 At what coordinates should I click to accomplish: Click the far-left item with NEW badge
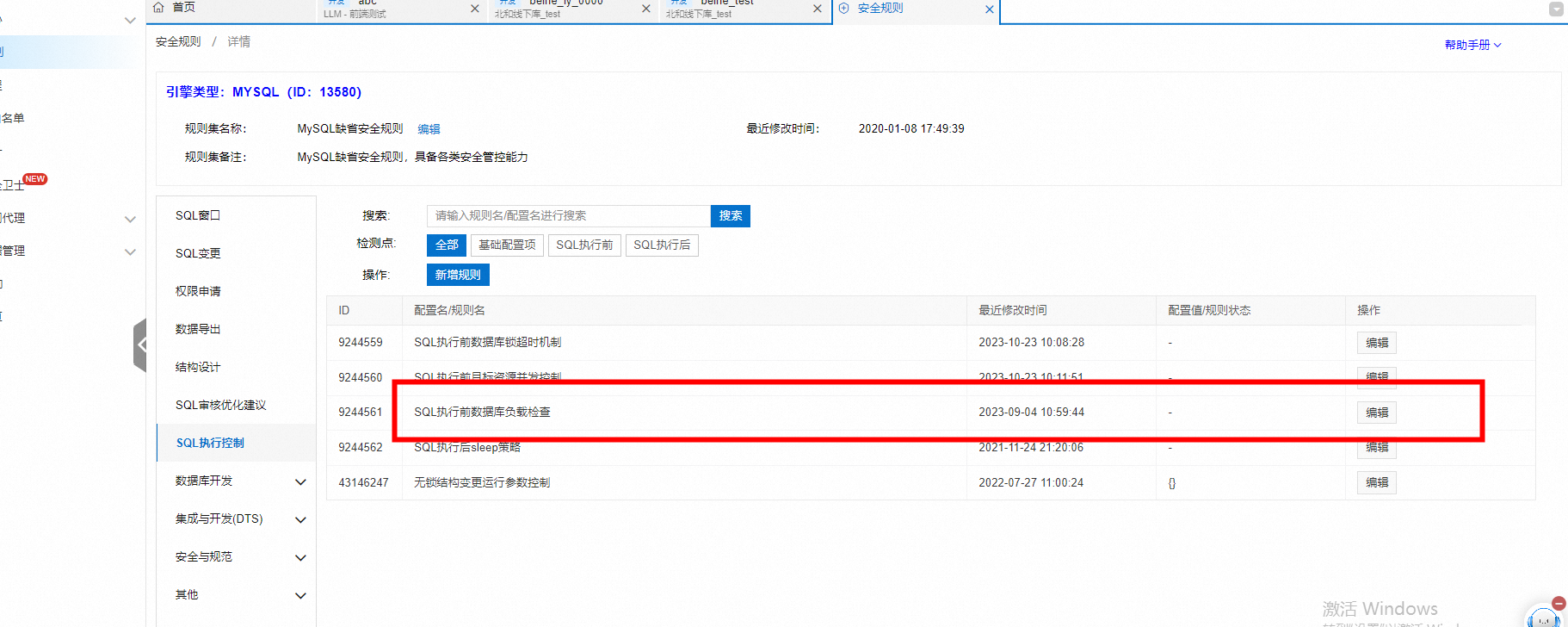[24, 183]
